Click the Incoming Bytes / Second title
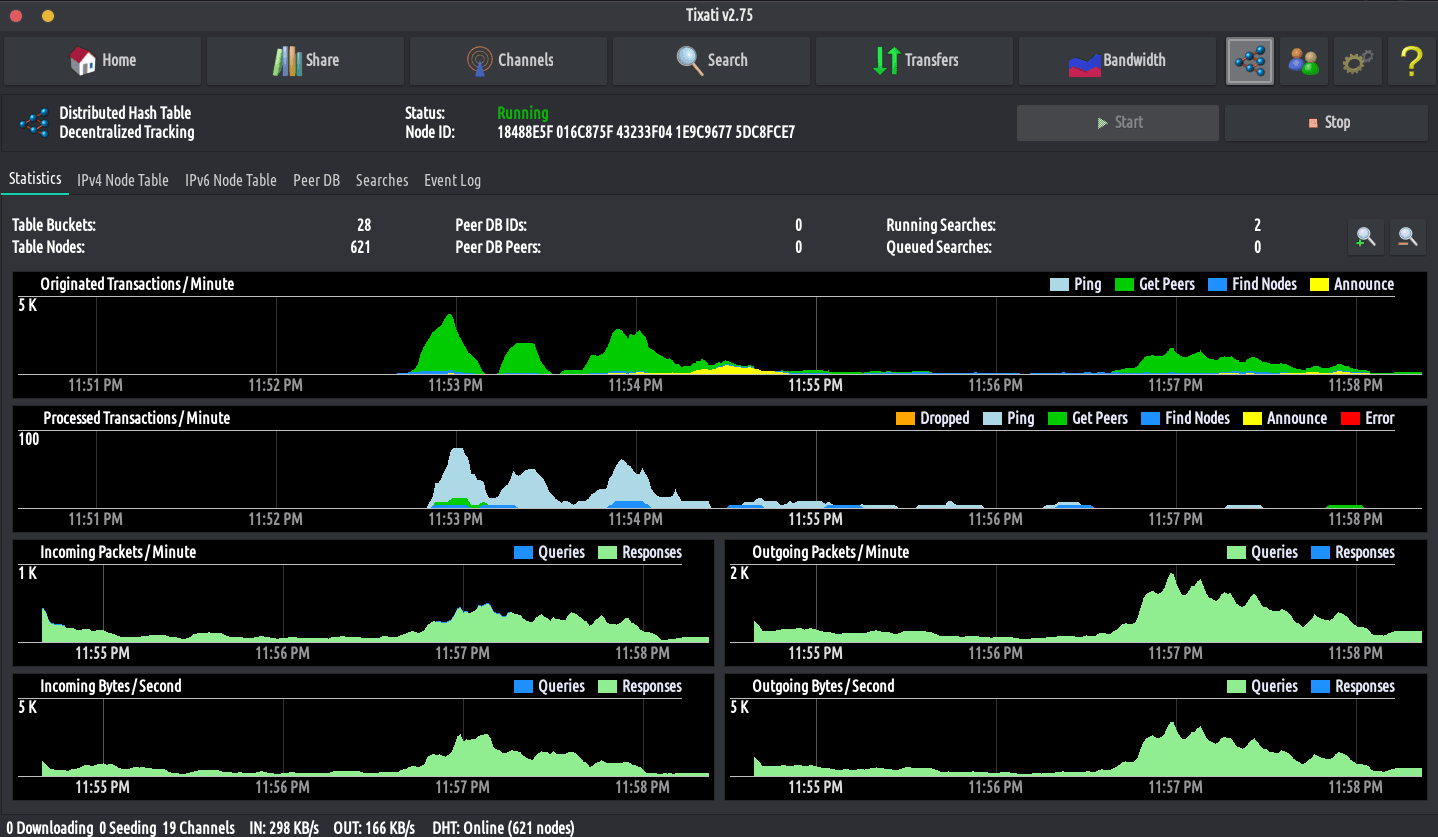 111,686
